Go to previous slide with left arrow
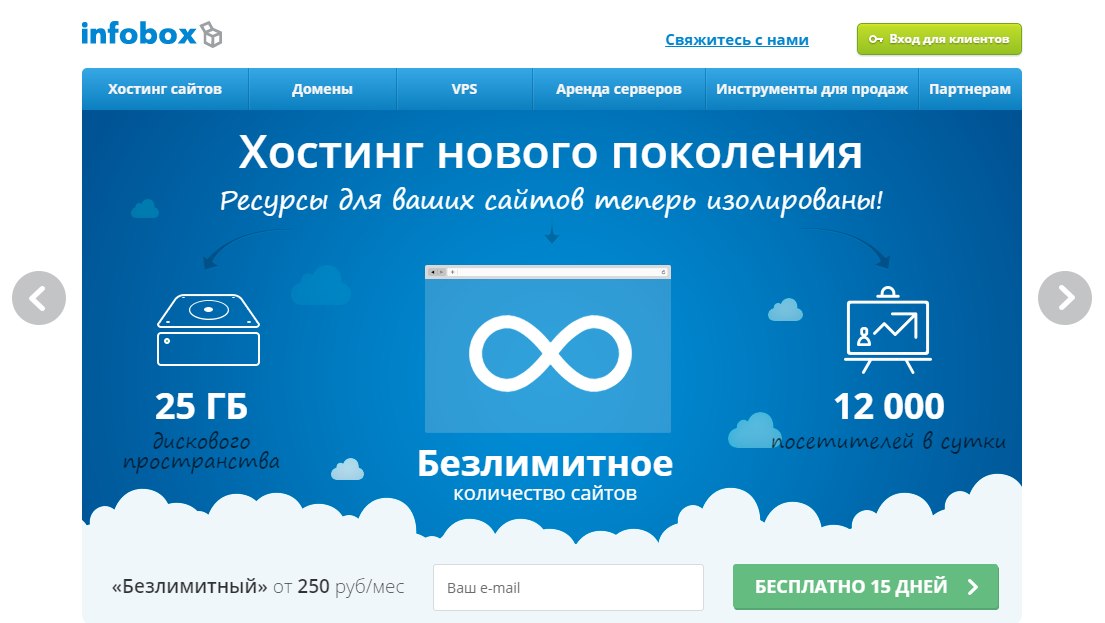 tap(39, 298)
